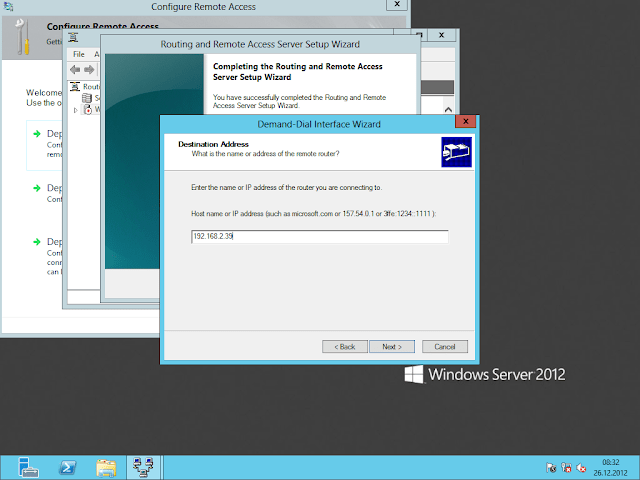The image size is (640, 480).
Task: Click Next in the Demand-Dial Interface Wizard
Action: point(391,346)
